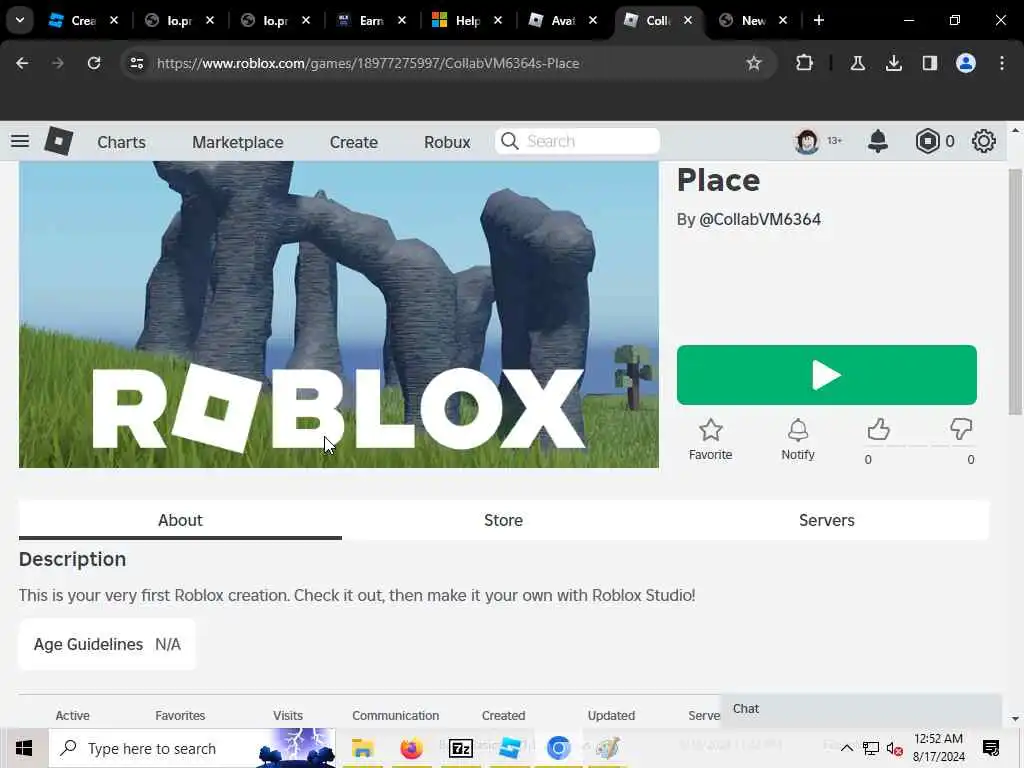Show hidden system tray icons
The width and height of the screenshot is (1024, 768).
pyautogui.click(x=846, y=748)
